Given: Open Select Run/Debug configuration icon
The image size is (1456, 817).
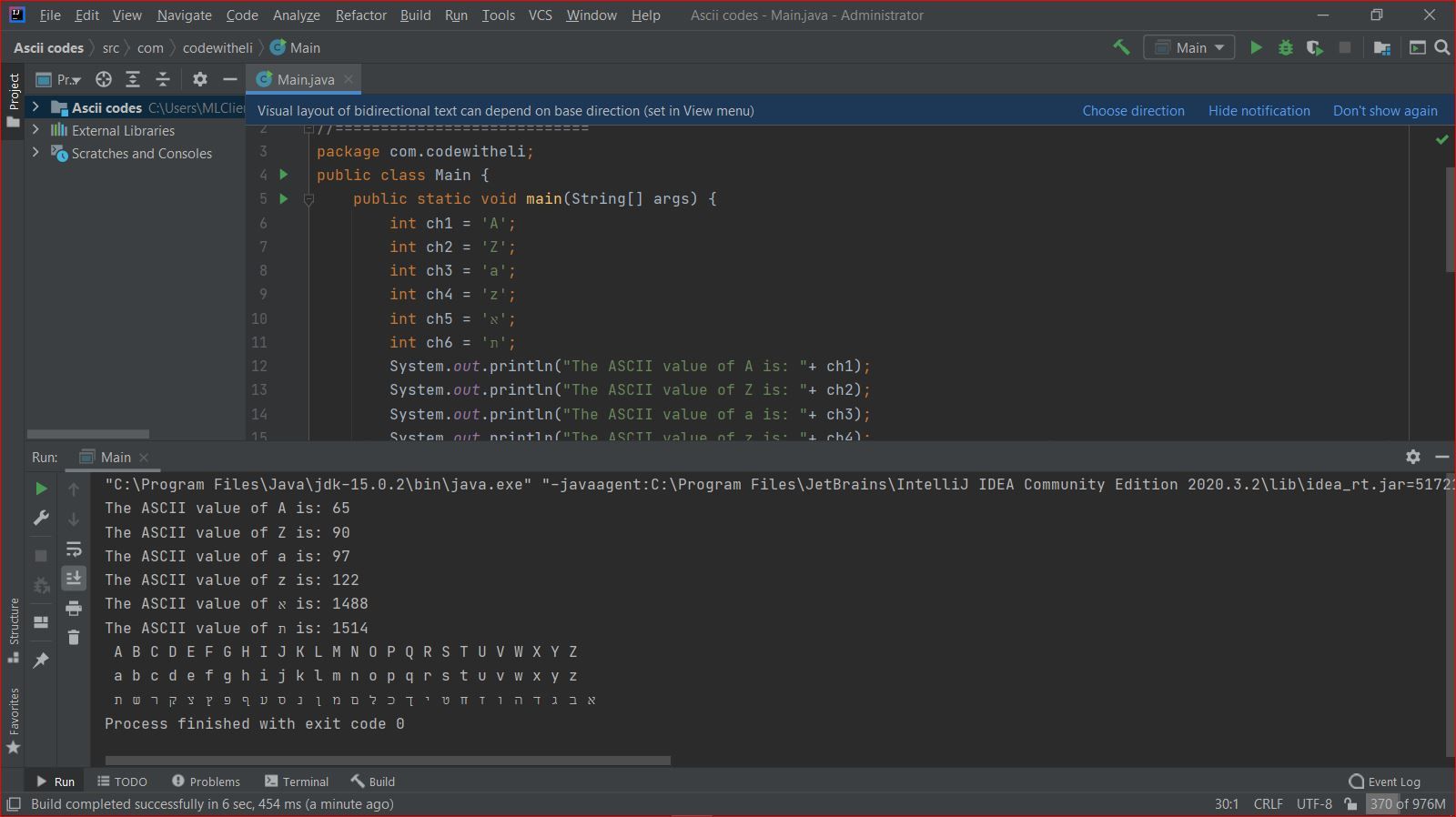Looking at the screenshot, I should 1418,47.
